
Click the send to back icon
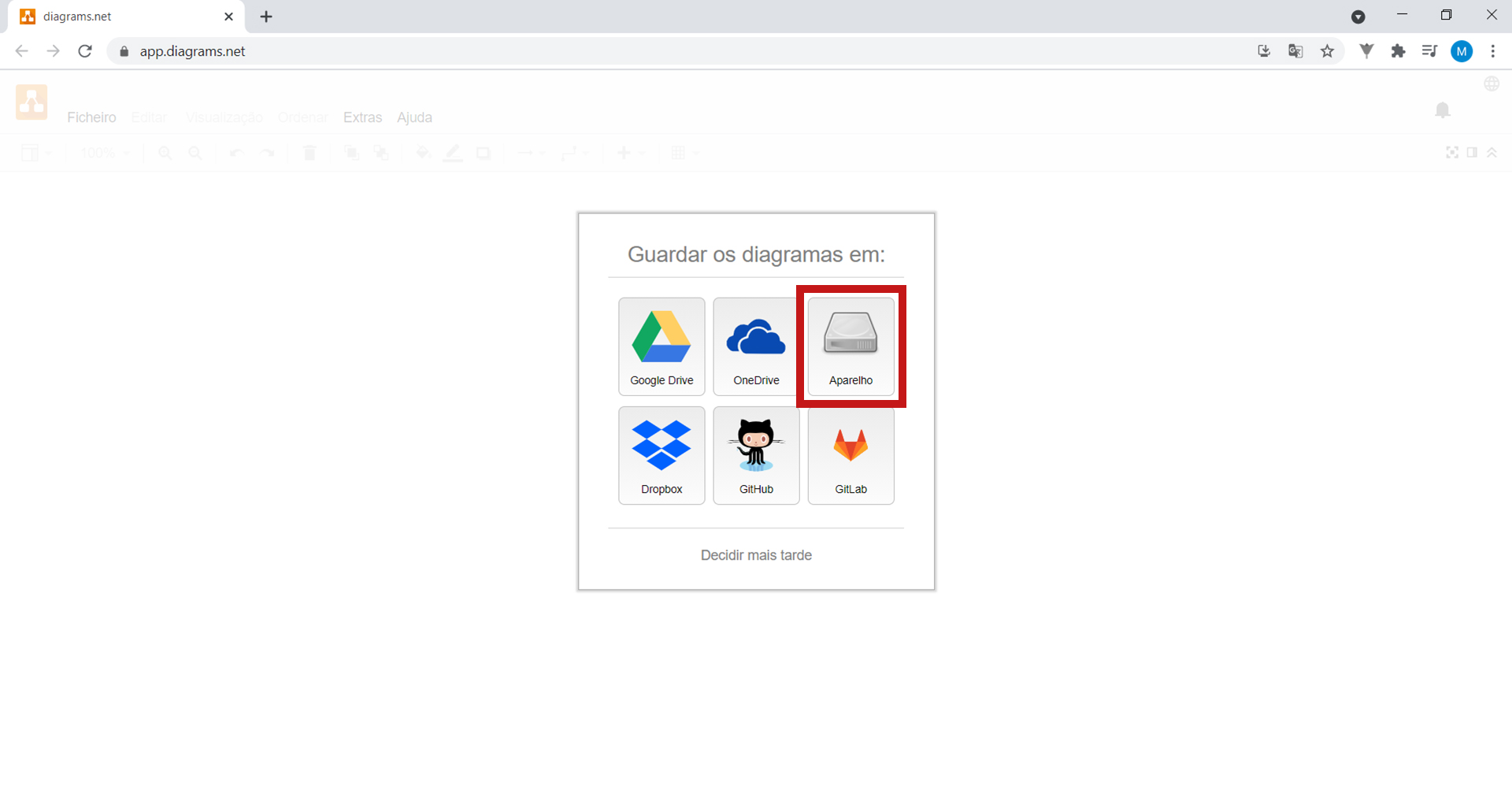(x=381, y=153)
